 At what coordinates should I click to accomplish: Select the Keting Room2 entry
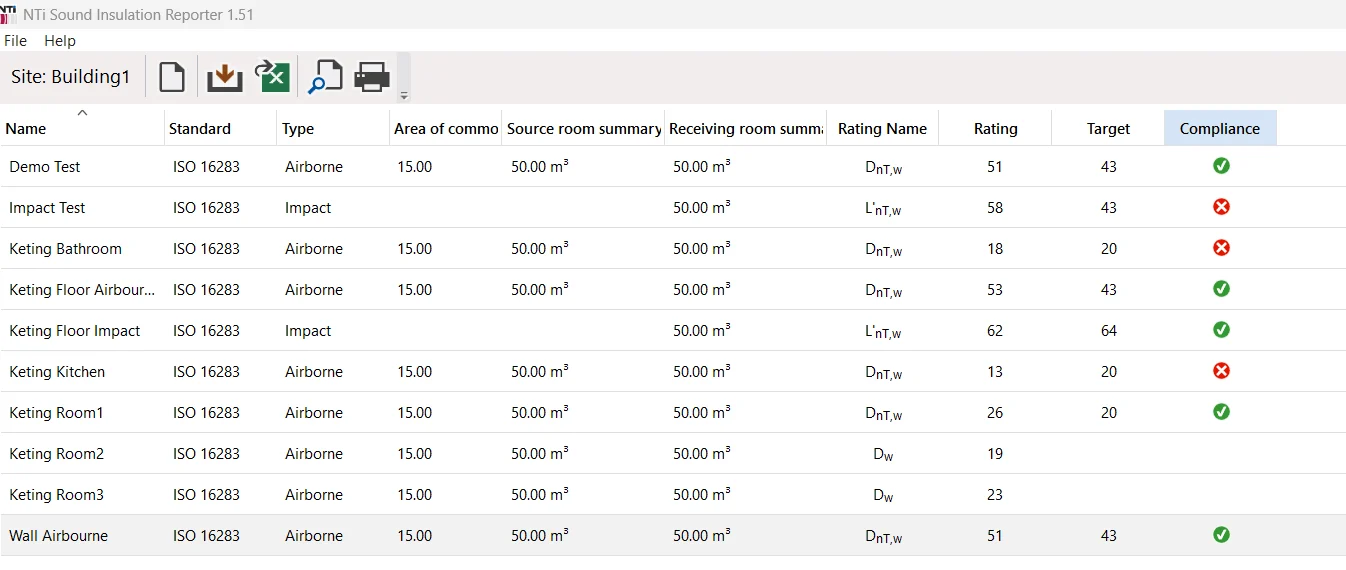[57, 454]
